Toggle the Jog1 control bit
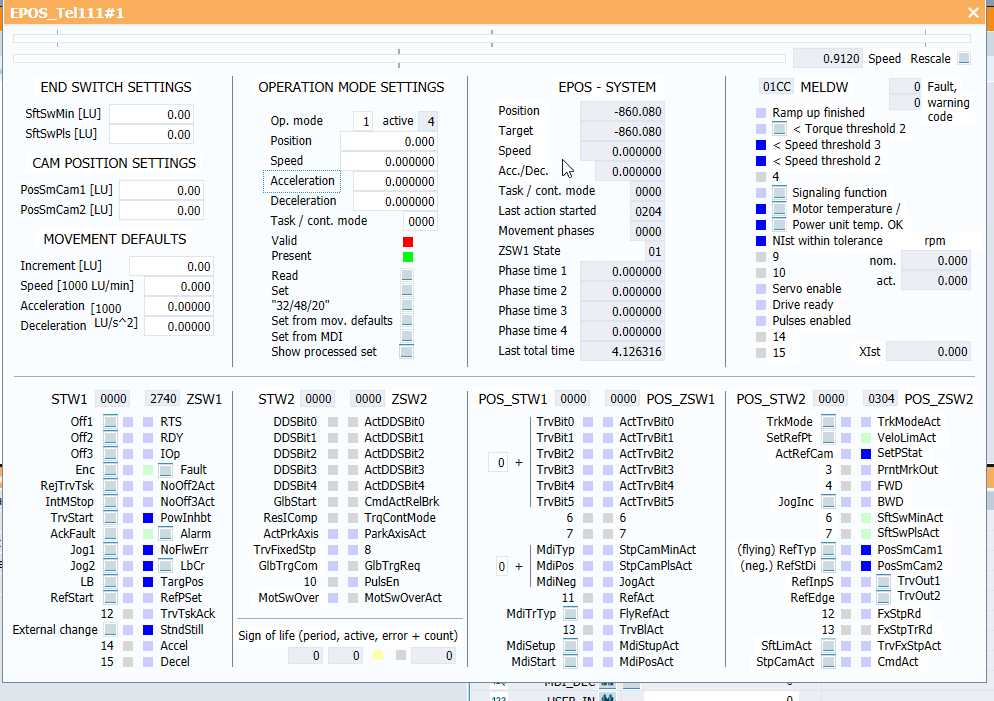 pyautogui.click(x=110, y=550)
